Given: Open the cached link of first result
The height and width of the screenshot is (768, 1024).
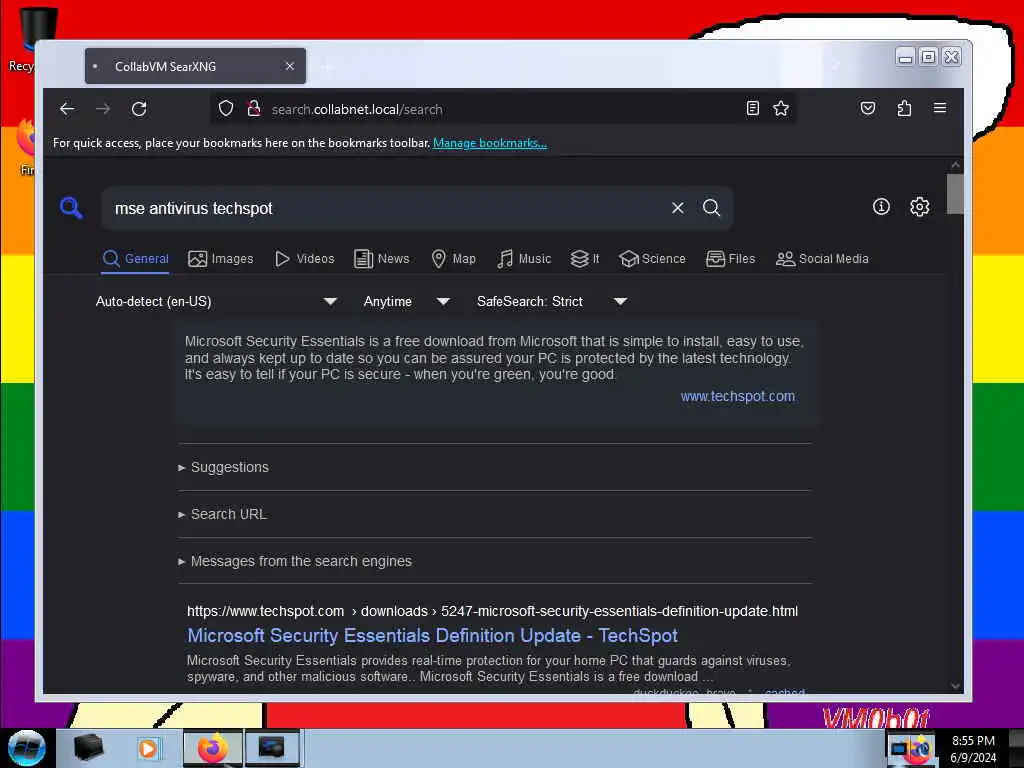Looking at the screenshot, I should (x=784, y=691).
